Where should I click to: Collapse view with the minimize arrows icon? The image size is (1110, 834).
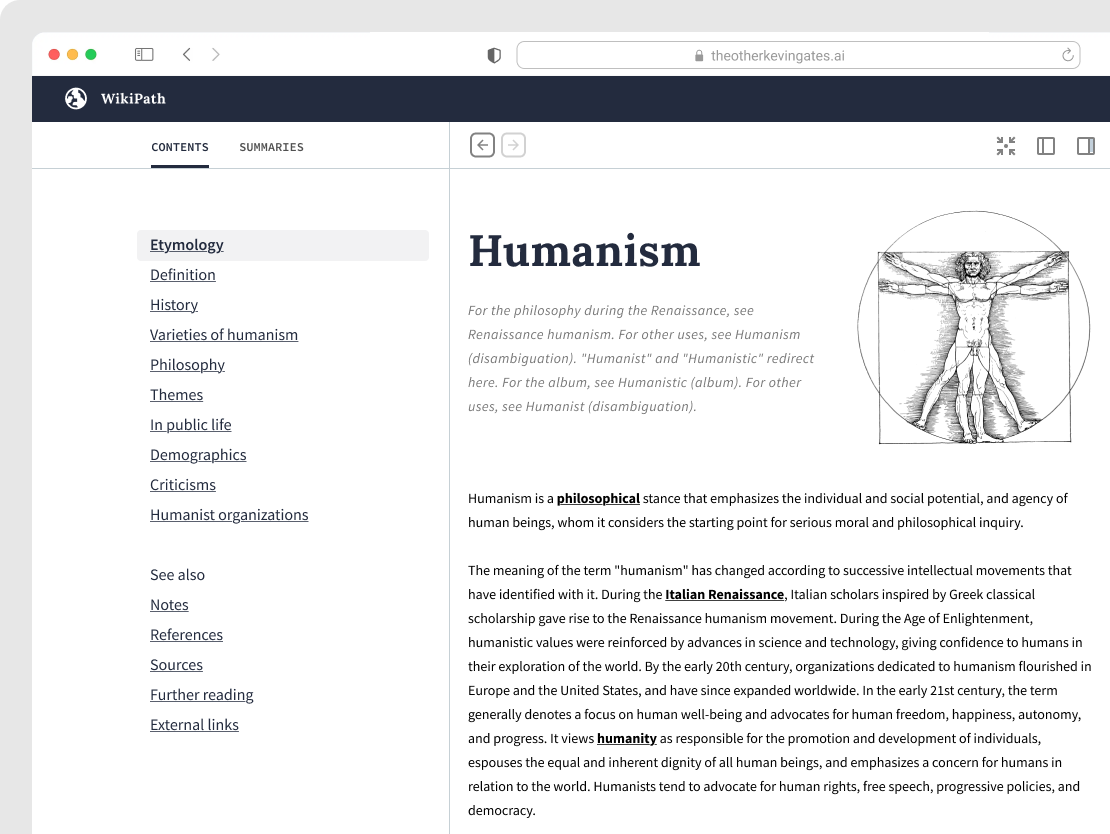click(x=1006, y=146)
